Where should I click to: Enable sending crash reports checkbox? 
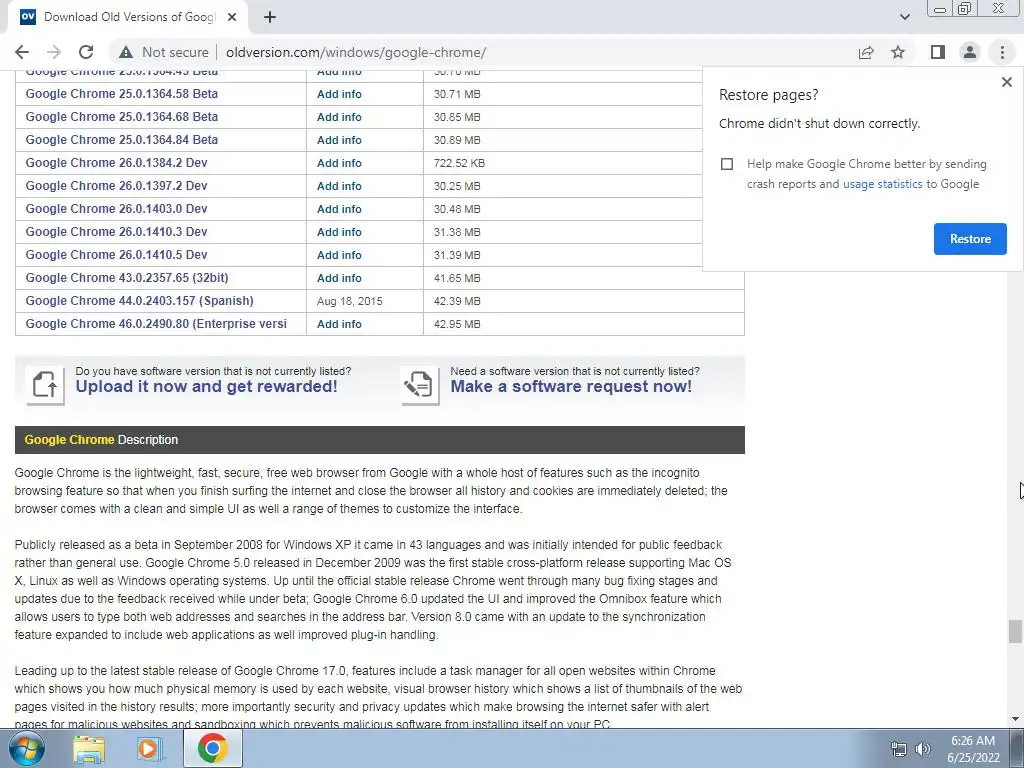click(727, 164)
